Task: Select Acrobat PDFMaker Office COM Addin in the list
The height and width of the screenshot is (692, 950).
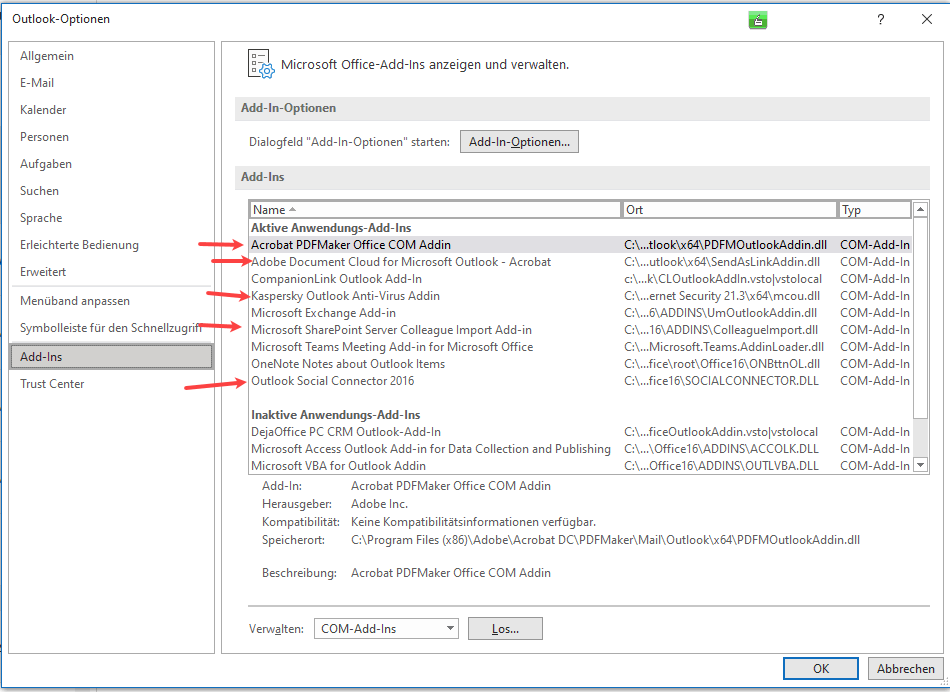Action: (580, 245)
